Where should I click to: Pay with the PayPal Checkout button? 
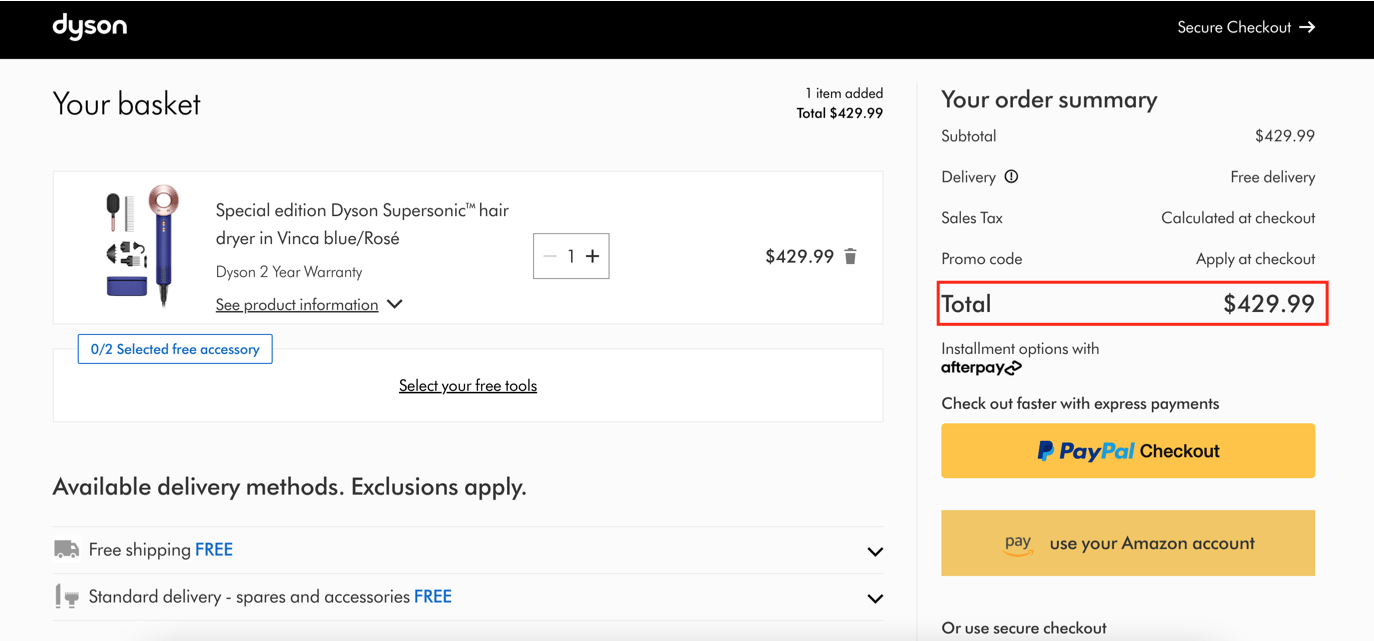(1128, 451)
